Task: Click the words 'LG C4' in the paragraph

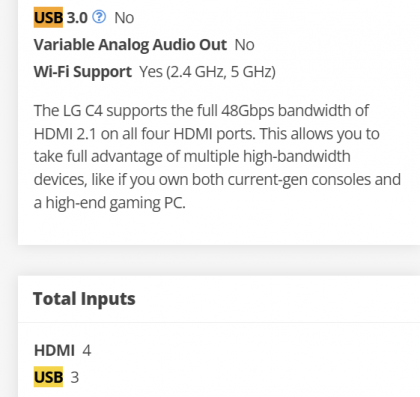Action: tap(83, 111)
